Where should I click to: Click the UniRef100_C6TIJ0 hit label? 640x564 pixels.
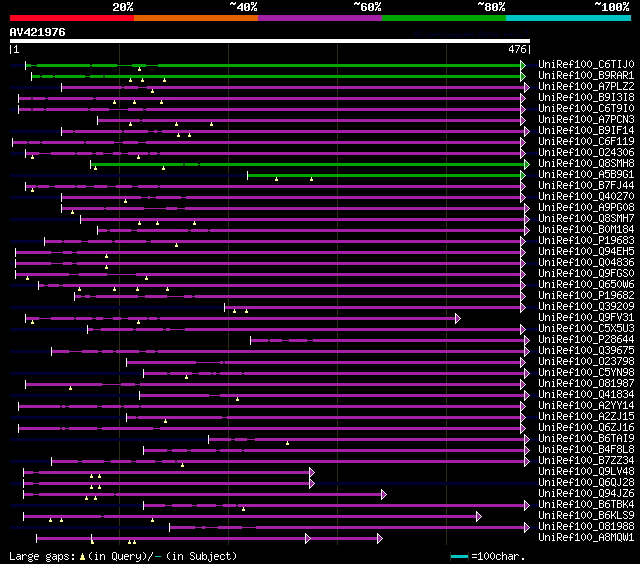pos(586,64)
